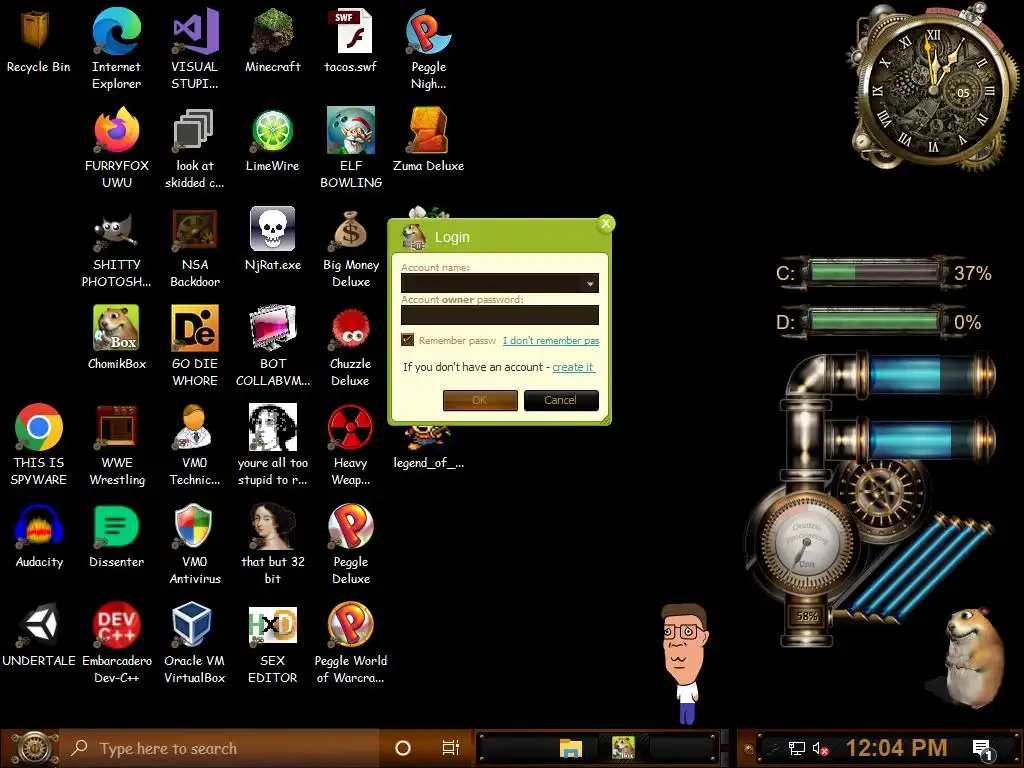Click the D: drive usage bar

pyautogui.click(x=873, y=322)
